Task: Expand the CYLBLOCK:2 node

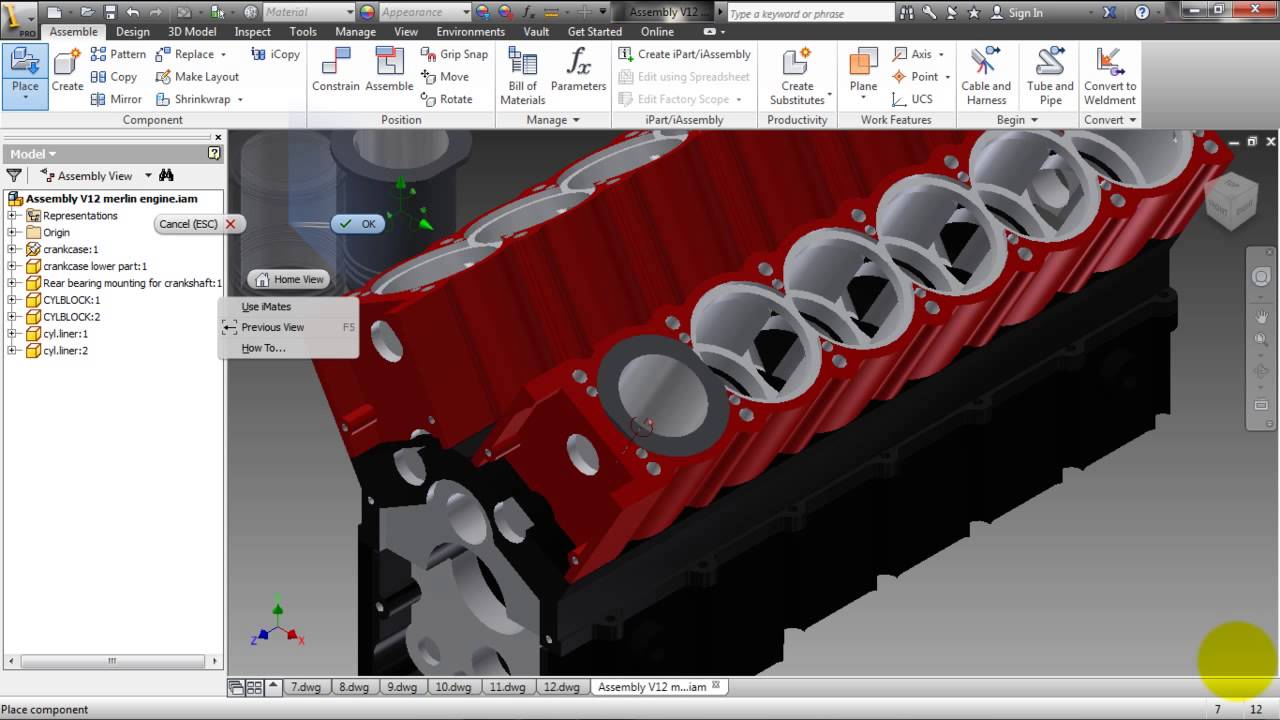Action: (12, 317)
